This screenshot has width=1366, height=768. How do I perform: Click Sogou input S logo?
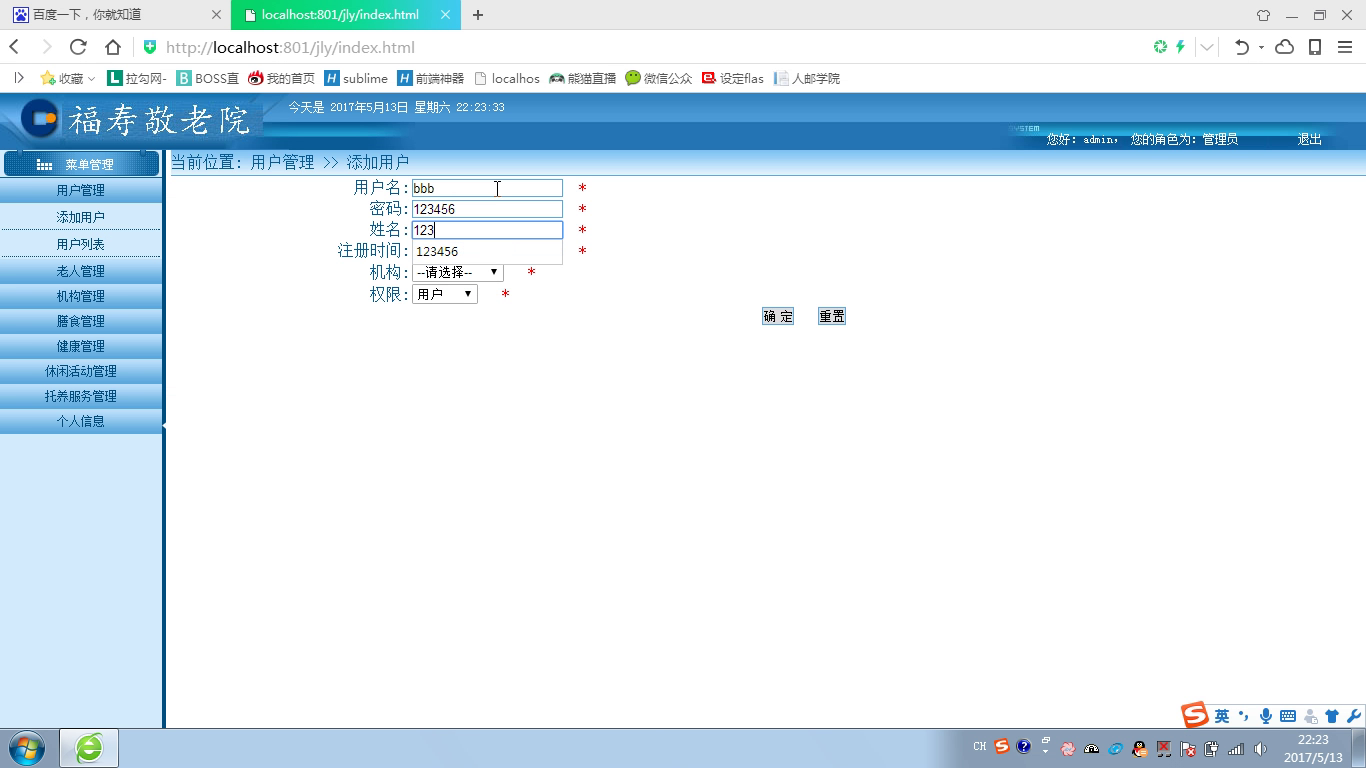point(1195,715)
